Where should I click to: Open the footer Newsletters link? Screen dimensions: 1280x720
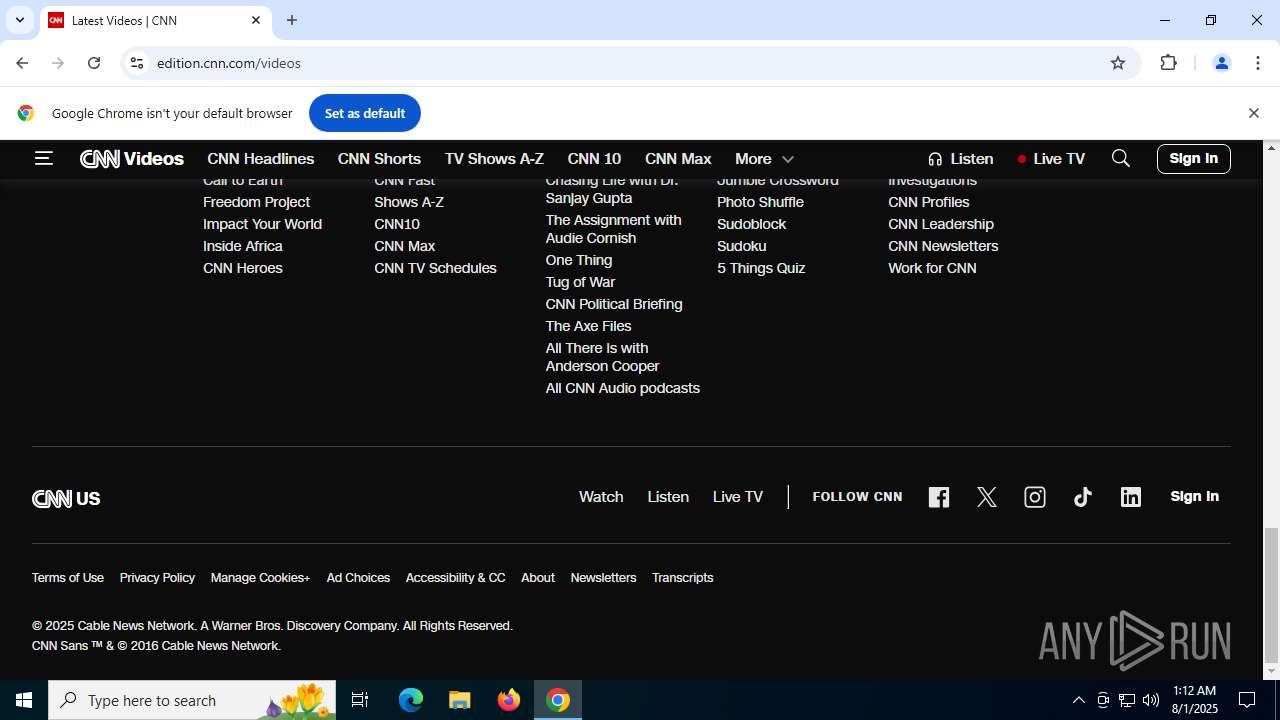pyautogui.click(x=603, y=578)
